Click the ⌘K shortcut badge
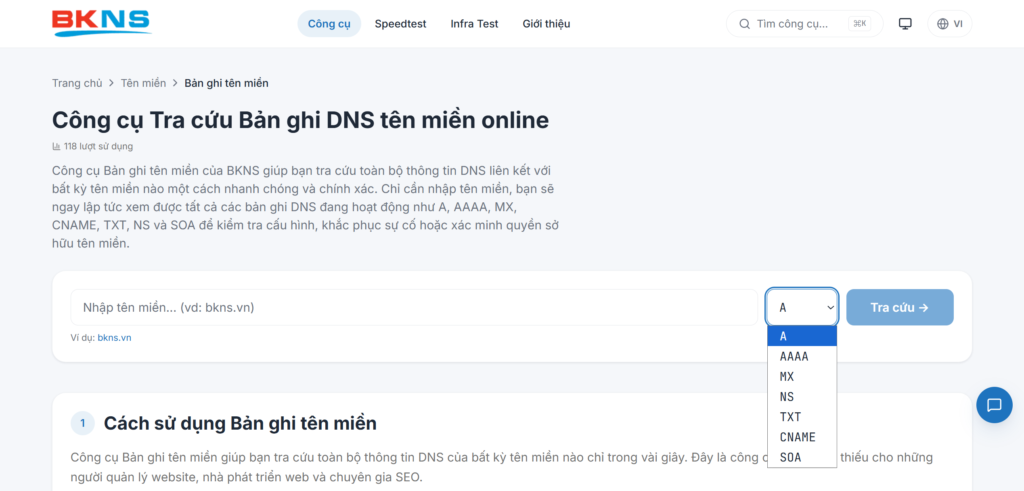Viewport: 1024px width, 491px height. click(x=859, y=24)
